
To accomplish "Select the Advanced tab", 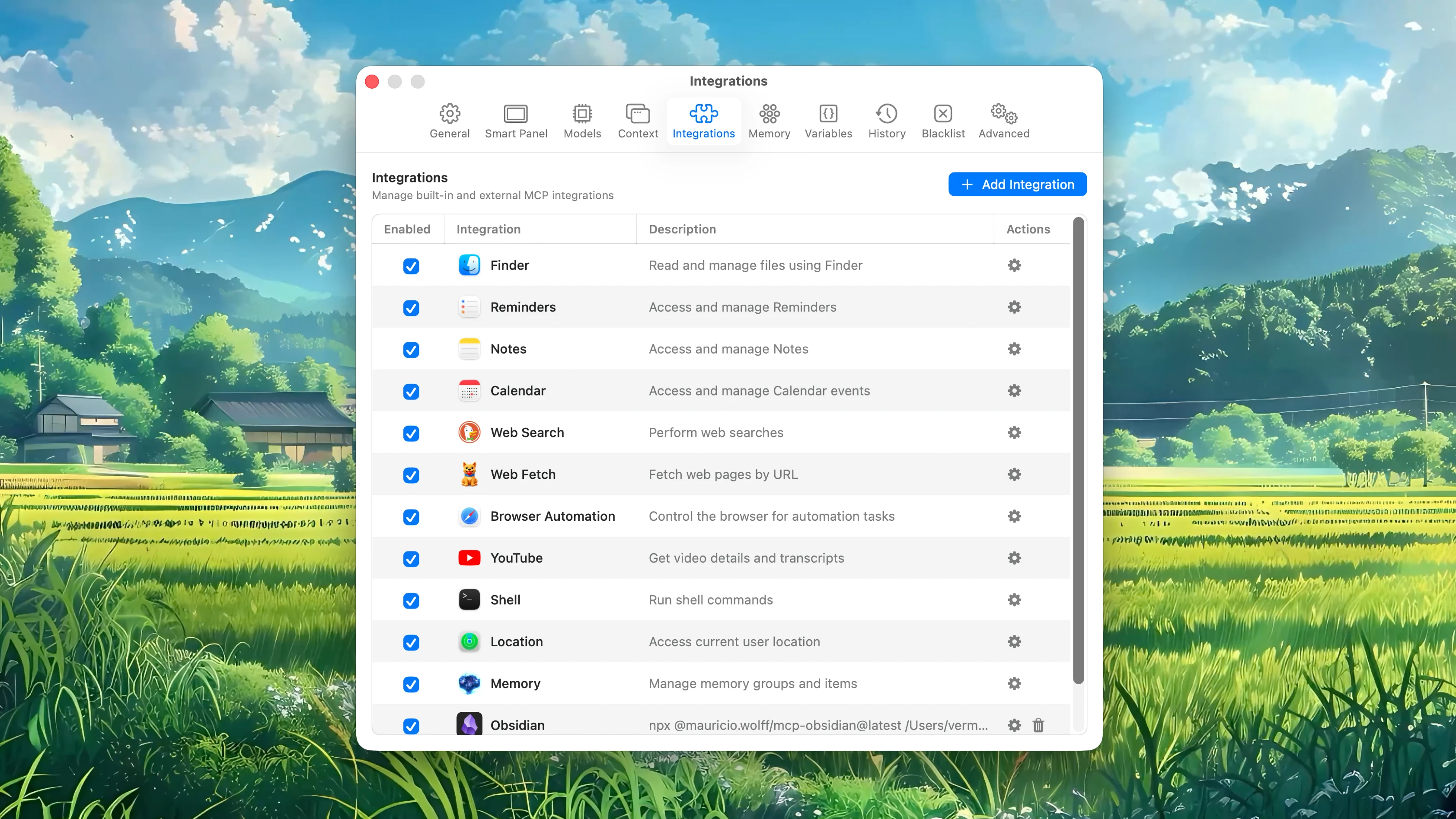I will (x=1003, y=121).
